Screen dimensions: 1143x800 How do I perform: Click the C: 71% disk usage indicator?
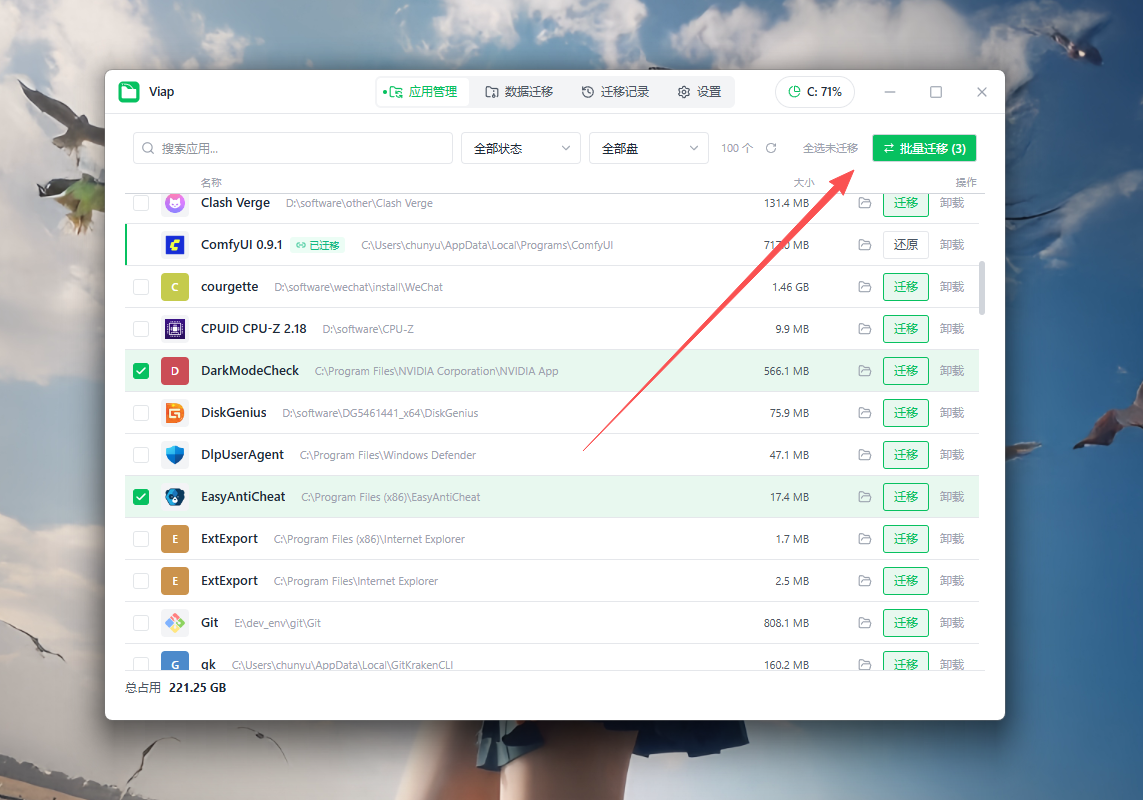click(x=815, y=92)
